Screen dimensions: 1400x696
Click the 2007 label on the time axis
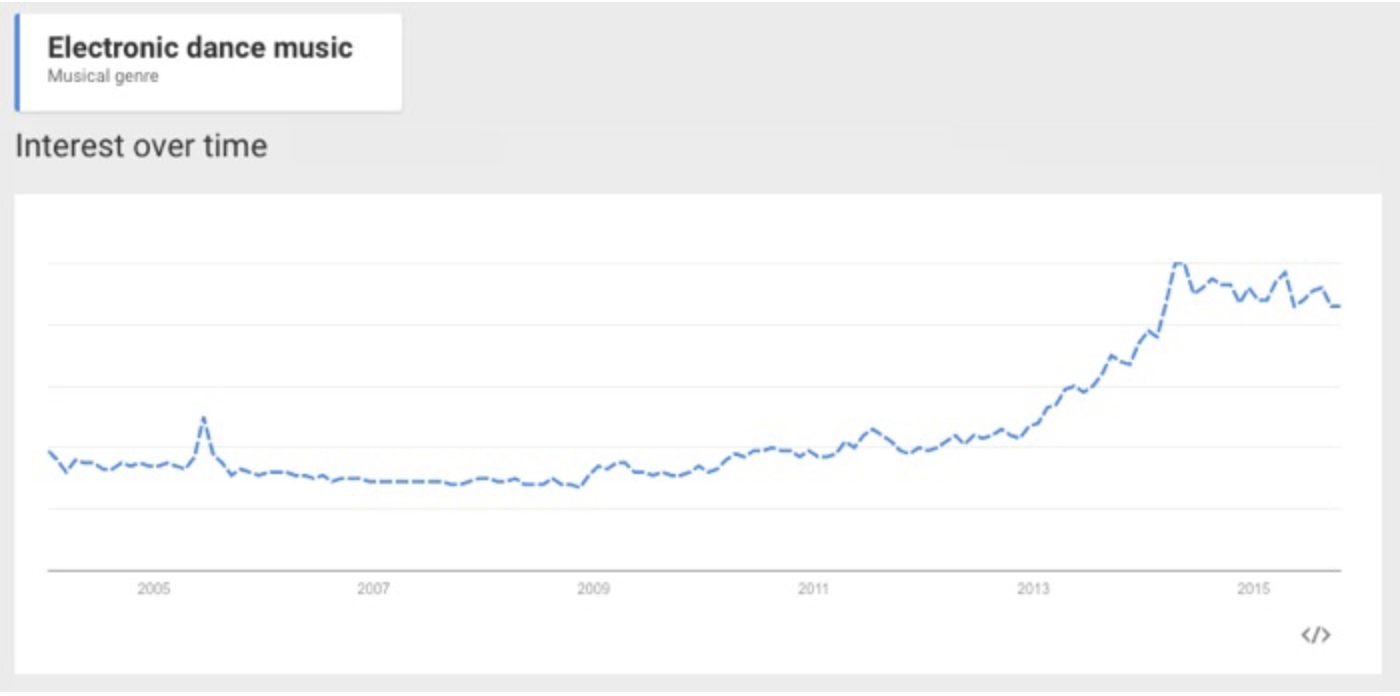[373, 589]
